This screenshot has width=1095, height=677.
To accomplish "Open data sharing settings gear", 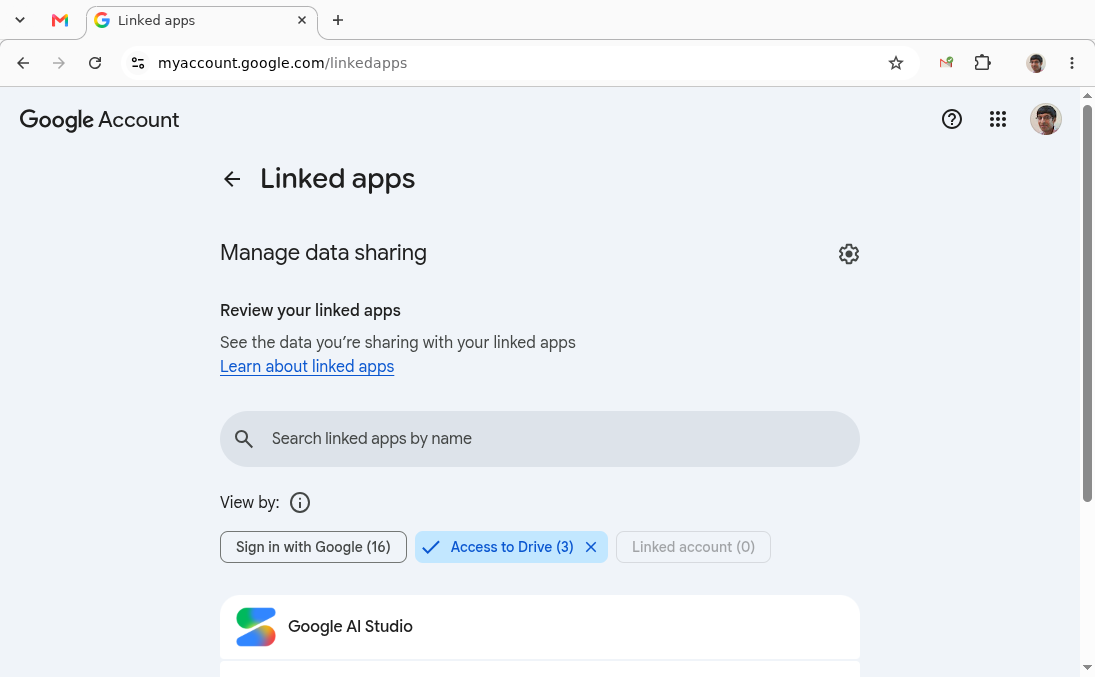I will pyautogui.click(x=848, y=254).
